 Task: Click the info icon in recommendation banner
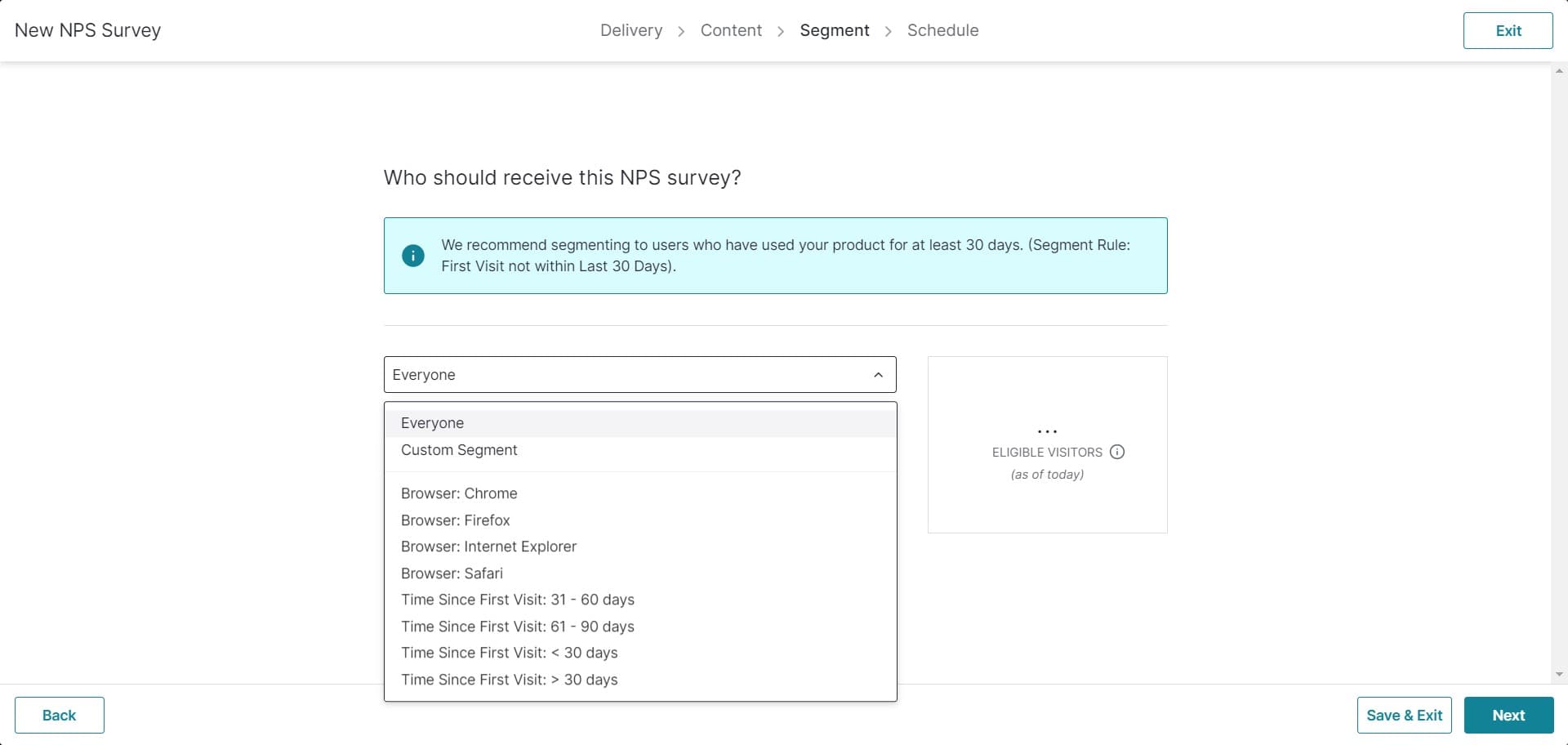(413, 256)
